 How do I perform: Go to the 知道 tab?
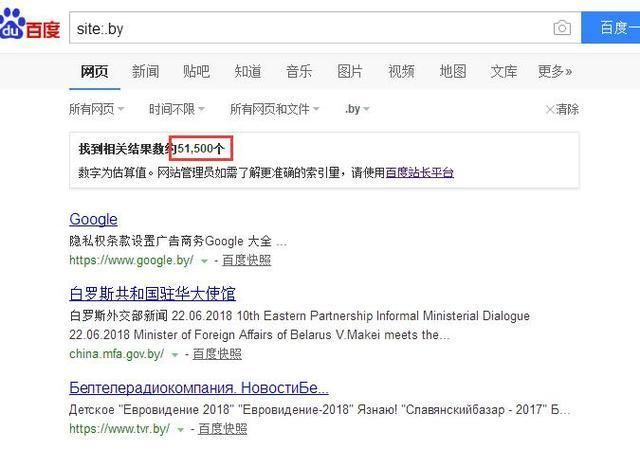click(248, 72)
